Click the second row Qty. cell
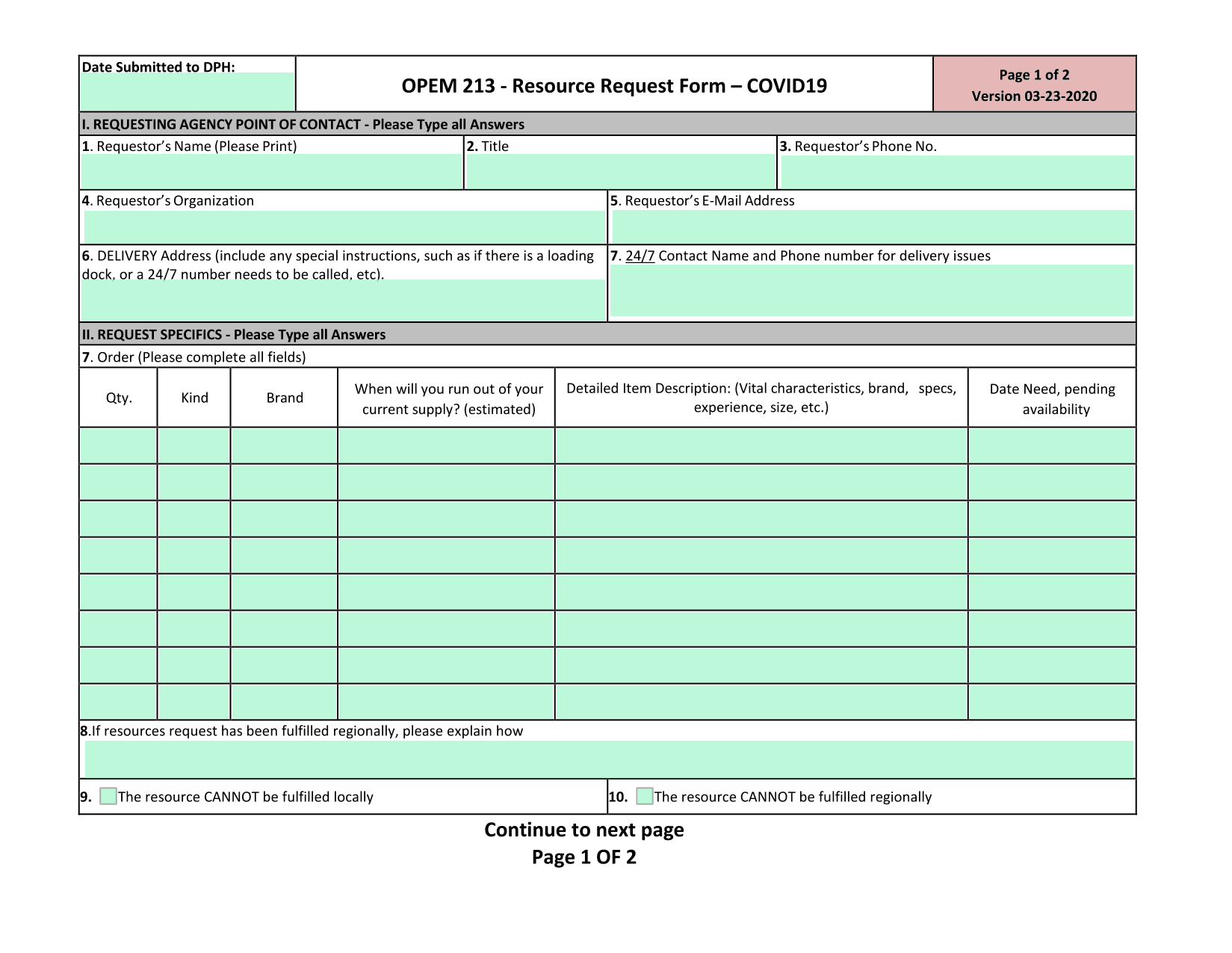 point(118,482)
